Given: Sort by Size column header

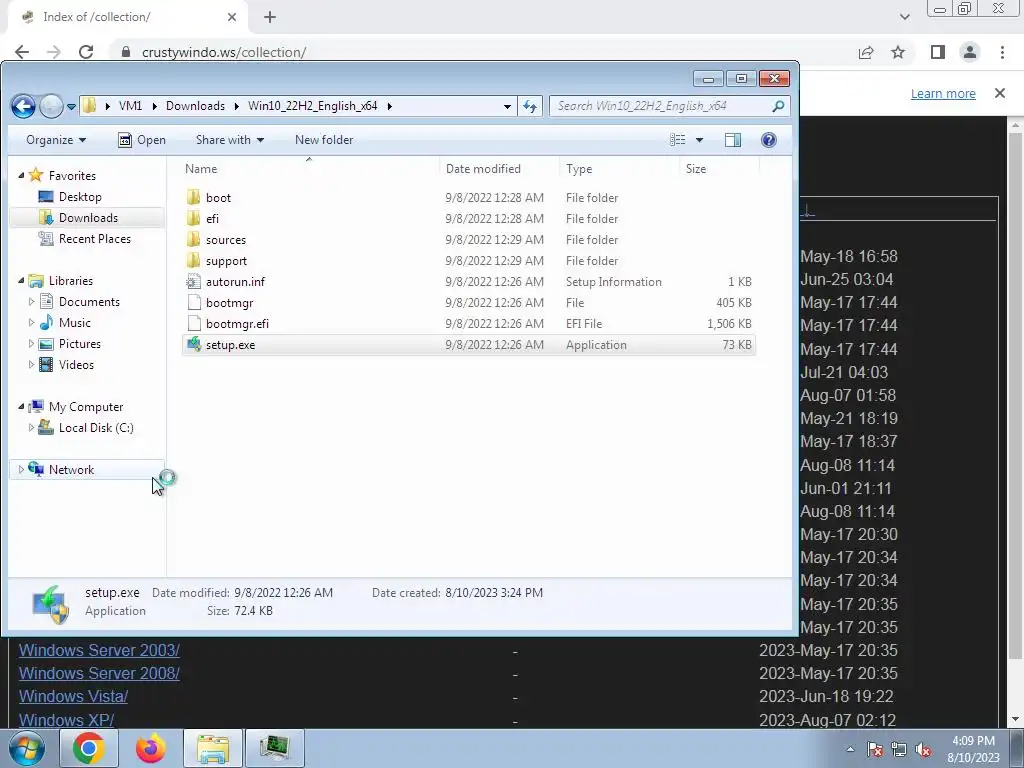Looking at the screenshot, I should pos(719,168).
